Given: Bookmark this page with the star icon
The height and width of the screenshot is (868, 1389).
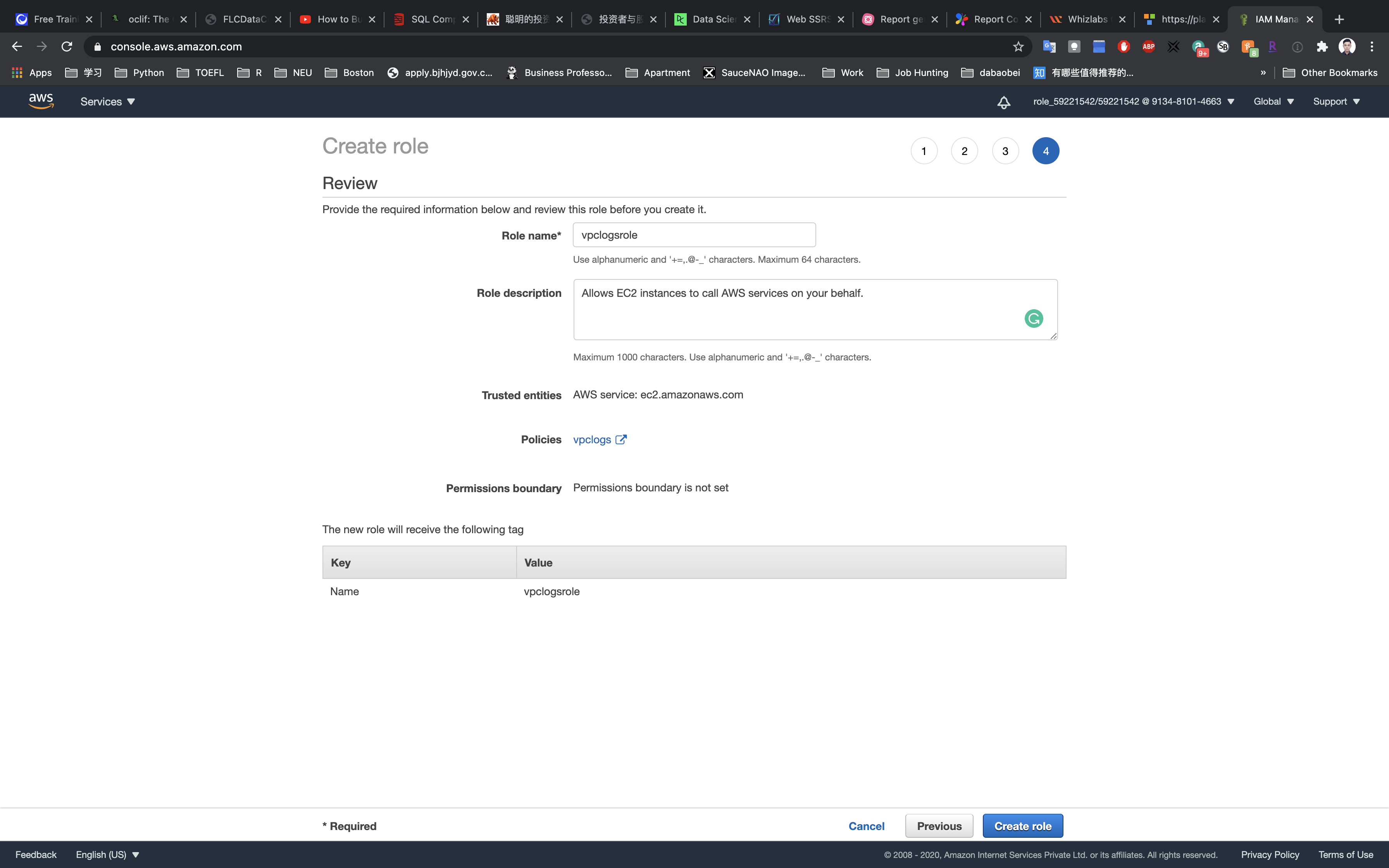Looking at the screenshot, I should click(1018, 46).
